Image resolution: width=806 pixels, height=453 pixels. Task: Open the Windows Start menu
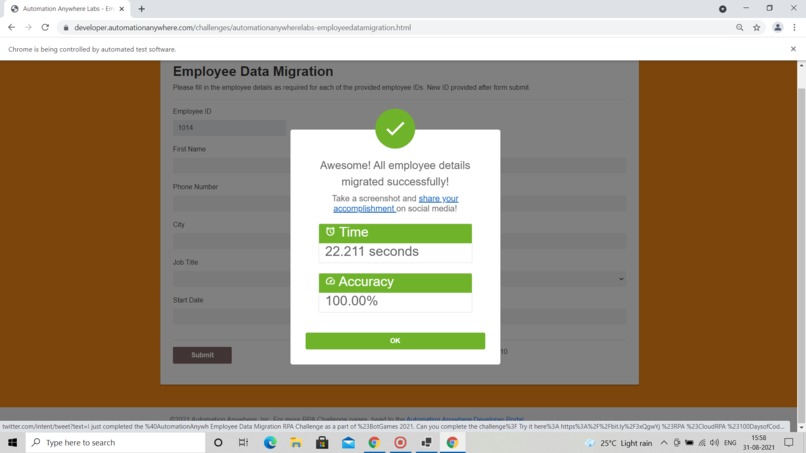[12, 442]
